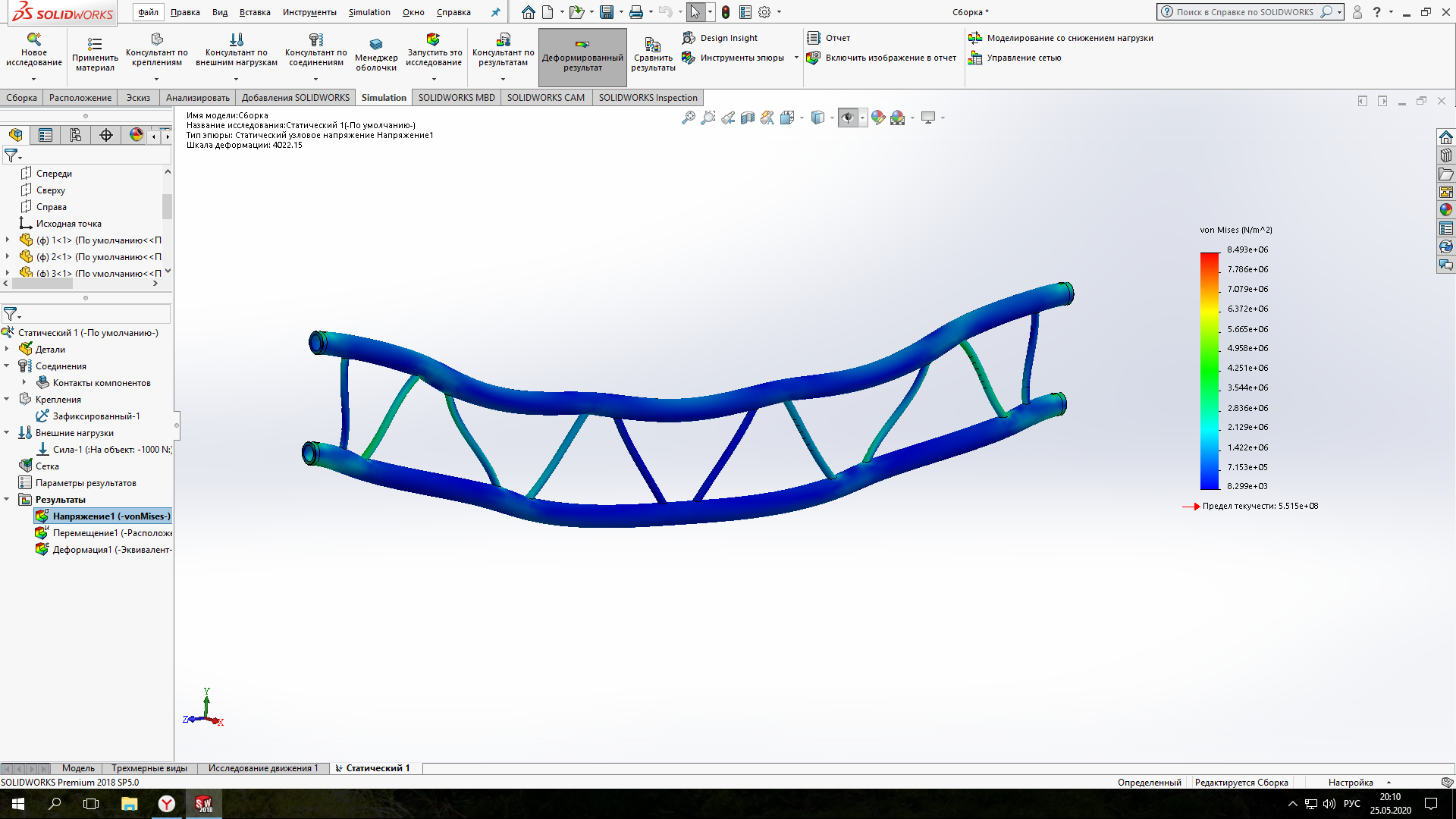Click the von Mises color legend bar

coord(1209,370)
